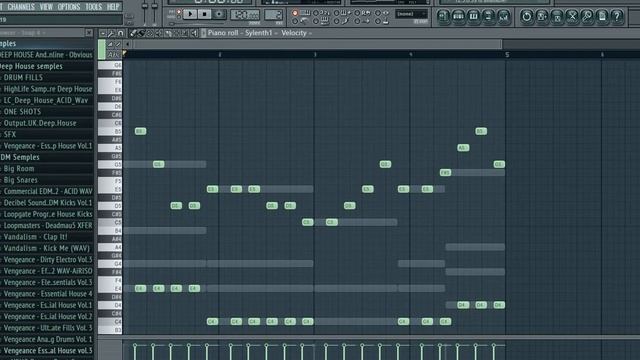This screenshot has height=360, width=640.
Task: Open the piano roll options arrow menu
Action: pyautogui.click(x=103, y=33)
